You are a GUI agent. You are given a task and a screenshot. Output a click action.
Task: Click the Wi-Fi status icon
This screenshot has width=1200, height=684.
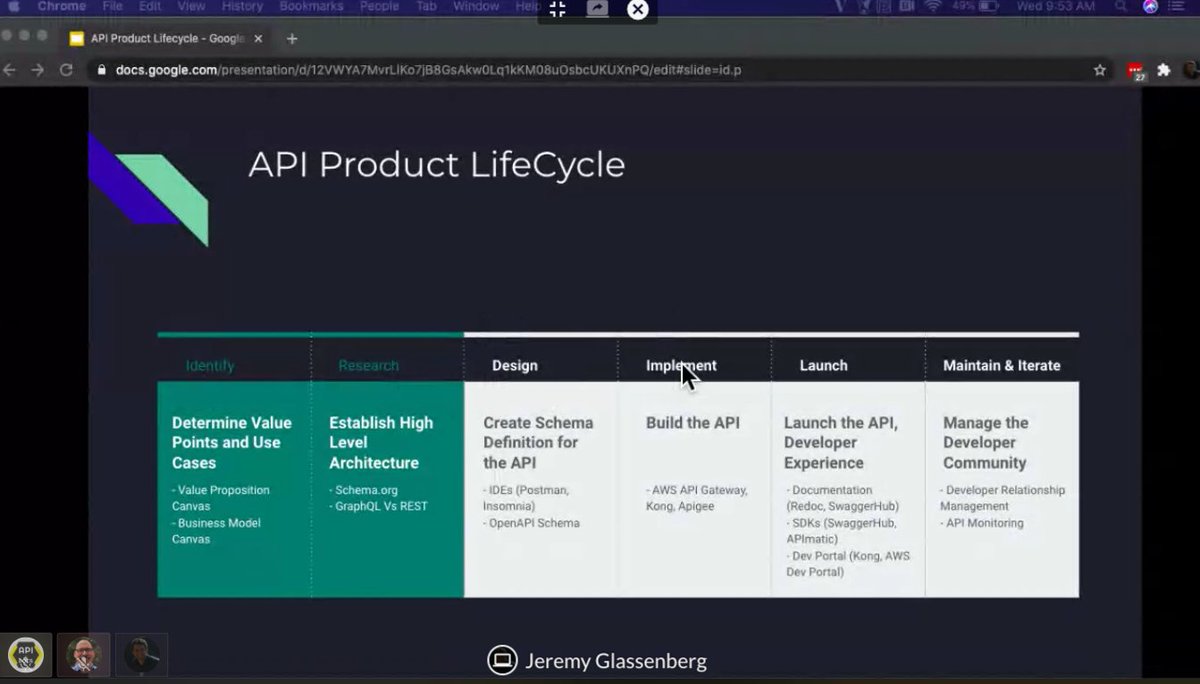pos(933,6)
